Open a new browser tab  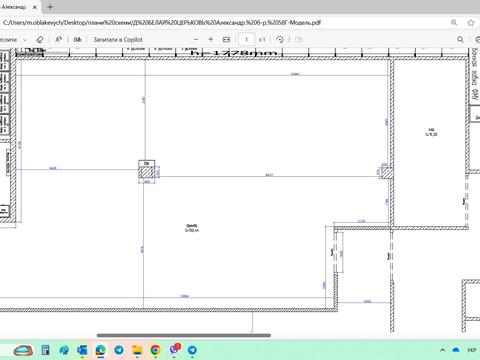coord(50,7)
